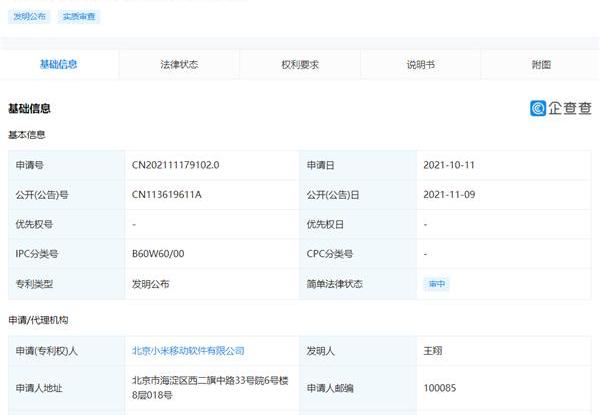Switch to the 基础信息 tab
This screenshot has height=415, width=600.
[x=59, y=64]
